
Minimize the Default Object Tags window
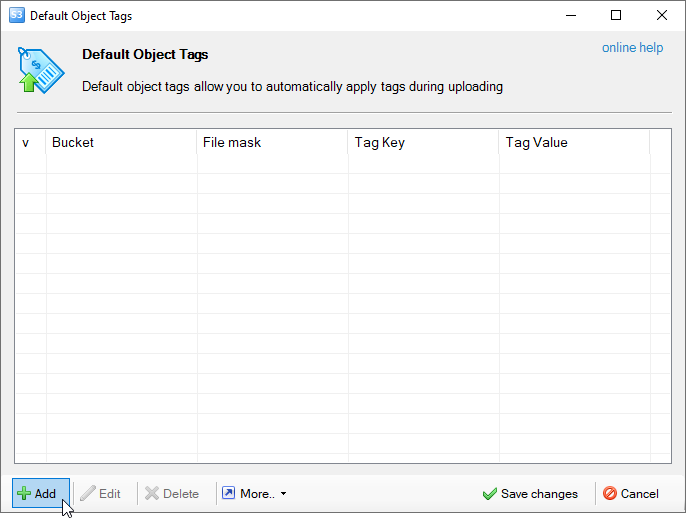pyautogui.click(x=571, y=15)
